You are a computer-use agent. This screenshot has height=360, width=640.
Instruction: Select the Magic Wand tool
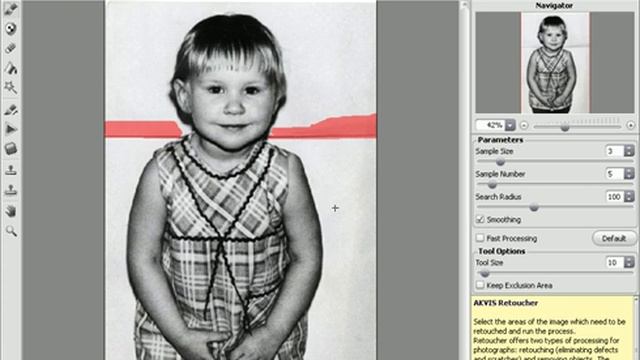pyautogui.click(x=11, y=87)
